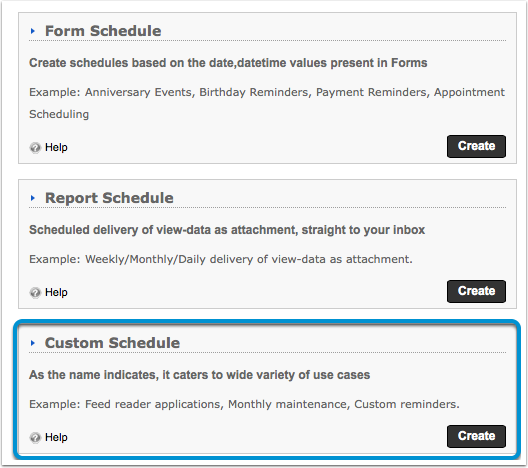This screenshot has height=468, width=528.
Task: Click the question-mark icon under Custom Schedule
Action: [35, 437]
